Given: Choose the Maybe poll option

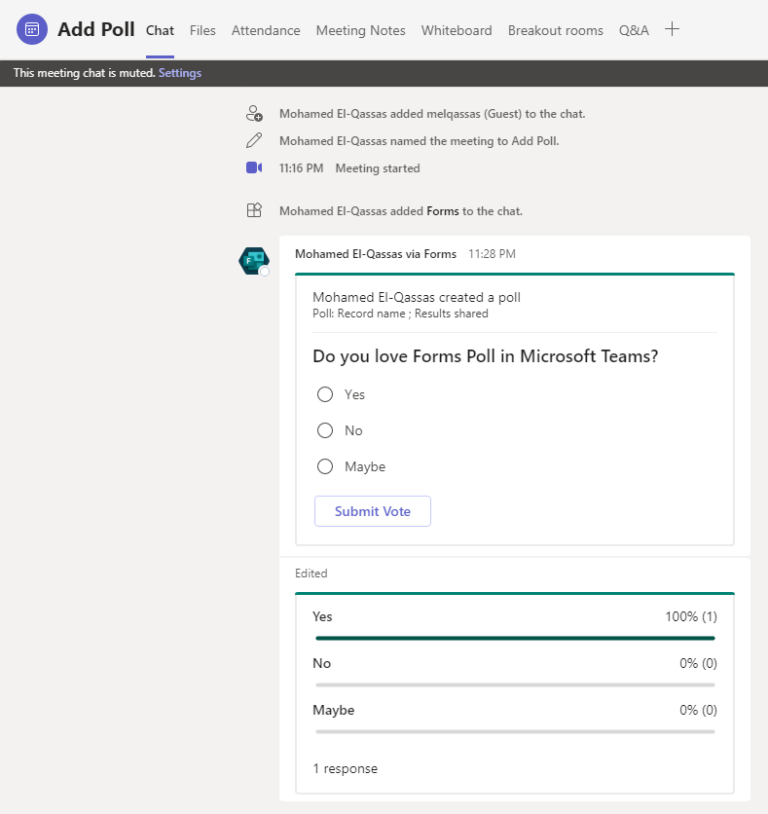Looking at the screenshot, I should [x=325, y=466].
